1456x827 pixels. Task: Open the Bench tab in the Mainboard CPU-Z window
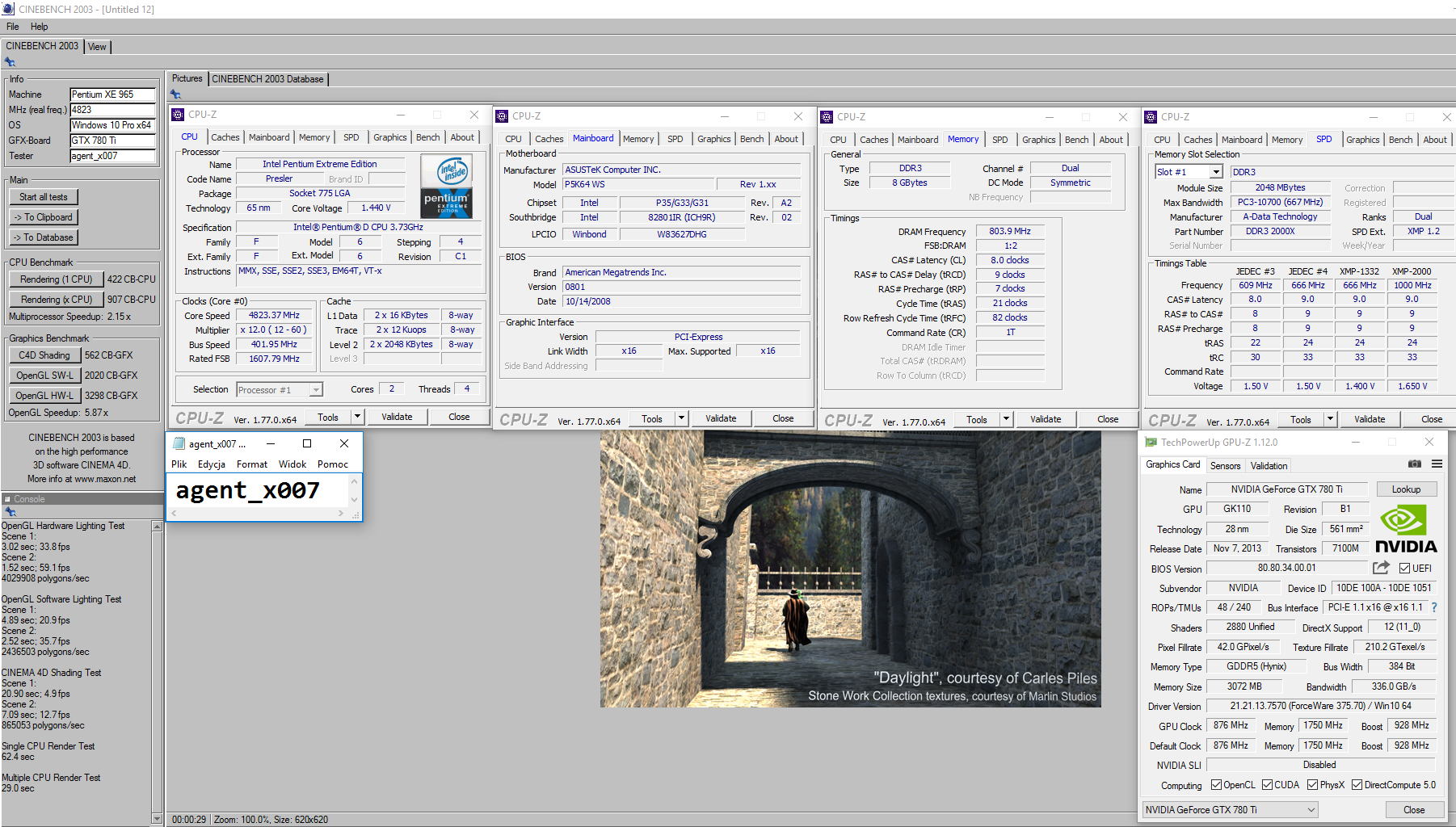[751, 139]
